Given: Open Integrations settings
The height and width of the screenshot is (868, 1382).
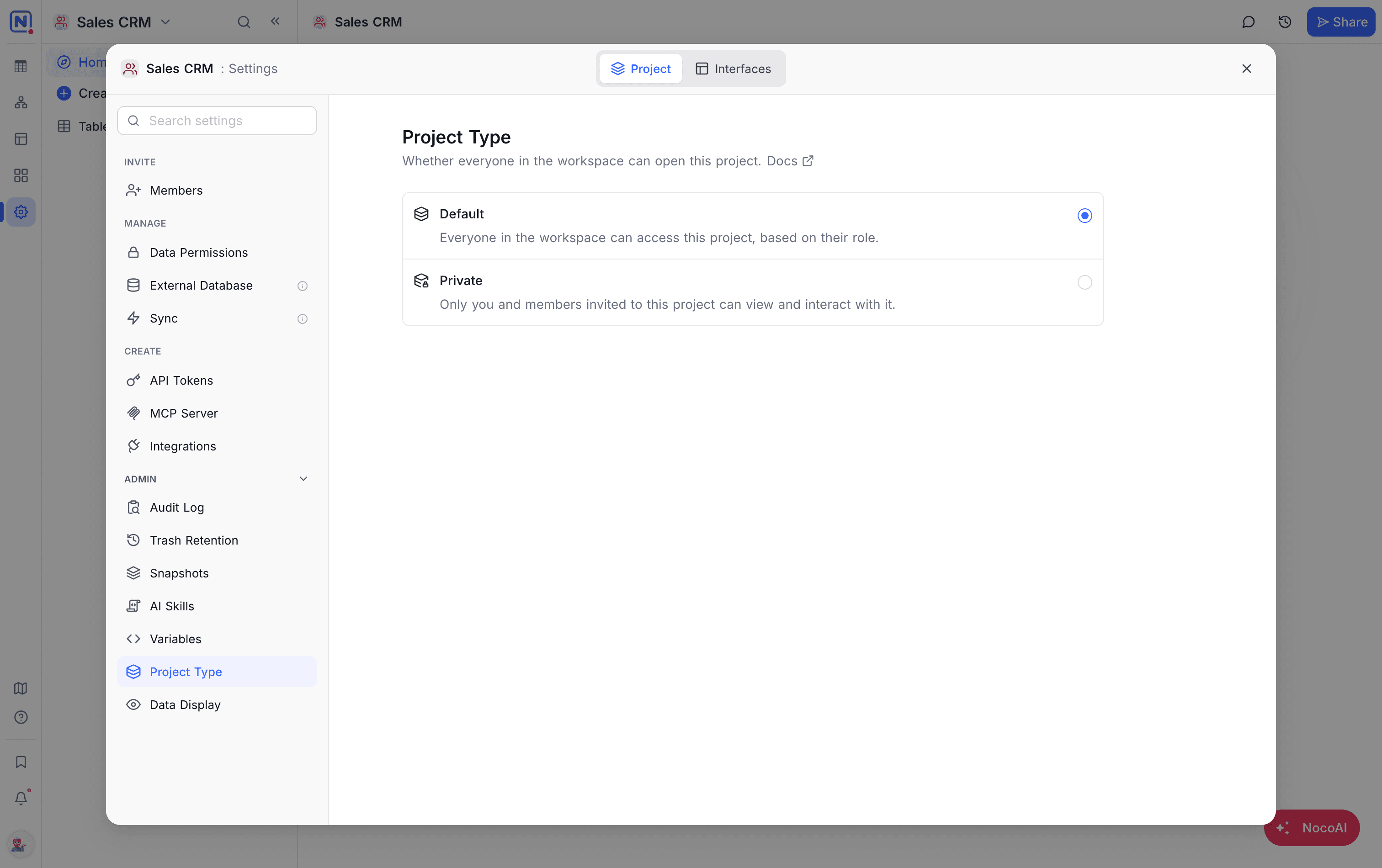Looking at the screenshot, I should (217, 446).
